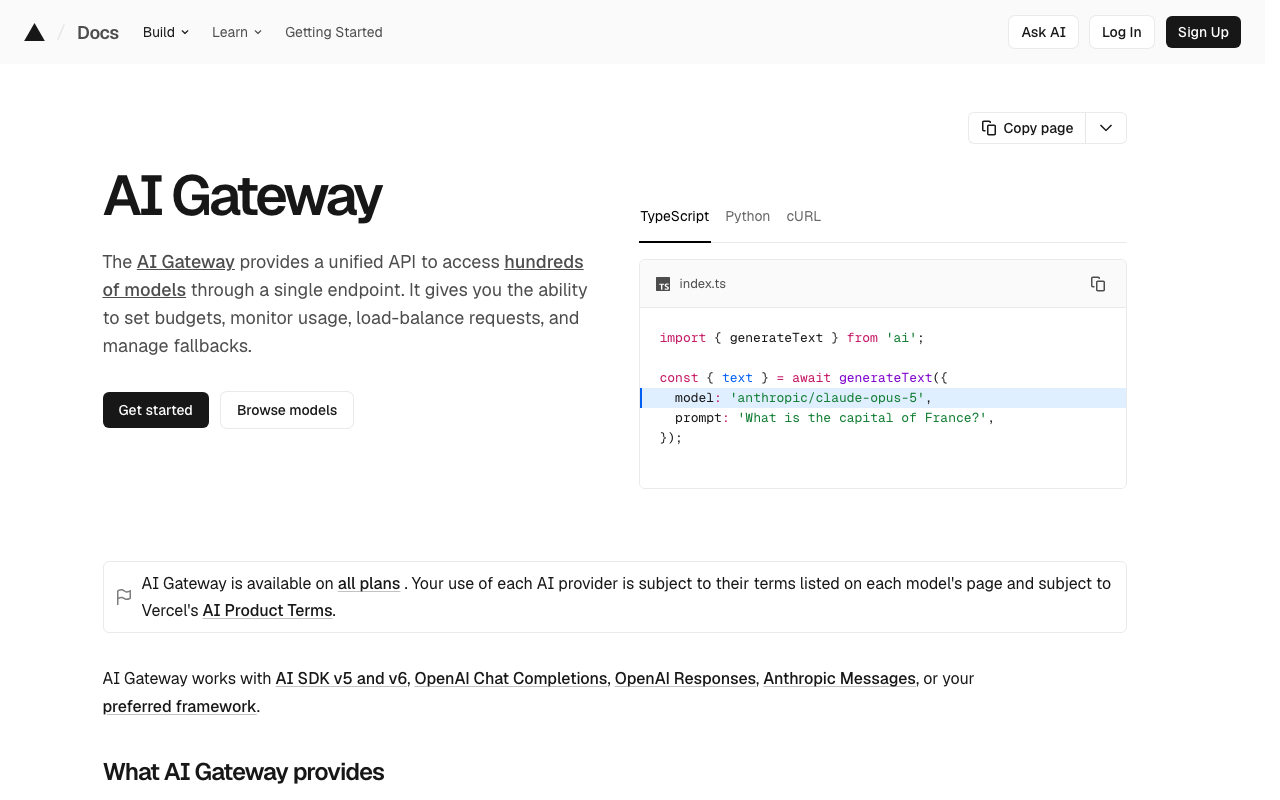Click the Copy page button

(1027, 128)
